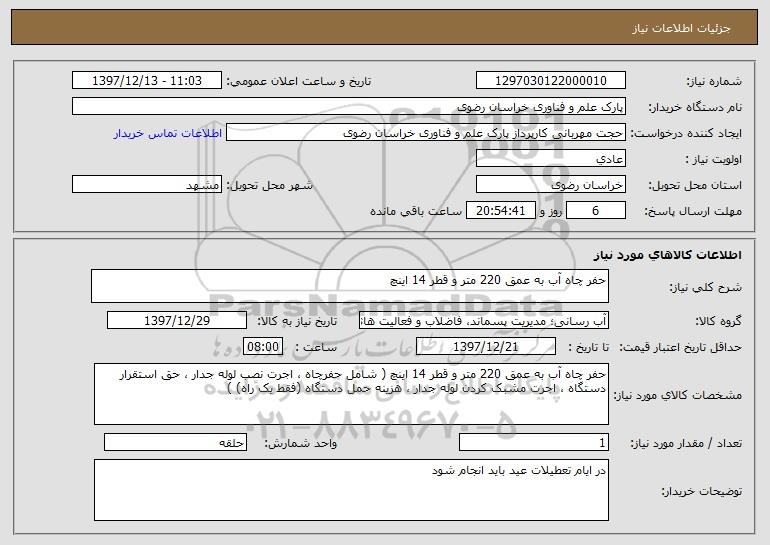The height and width of the screenshot is (545, 770).
Task: Click the delivery city field مشهد
Action: coord(147,184)
